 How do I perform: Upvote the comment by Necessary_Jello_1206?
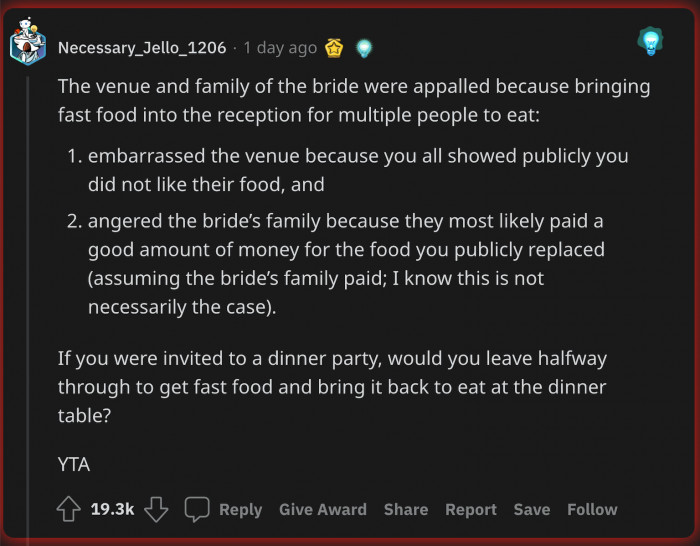pyautogui.click(x=69, y=509)
